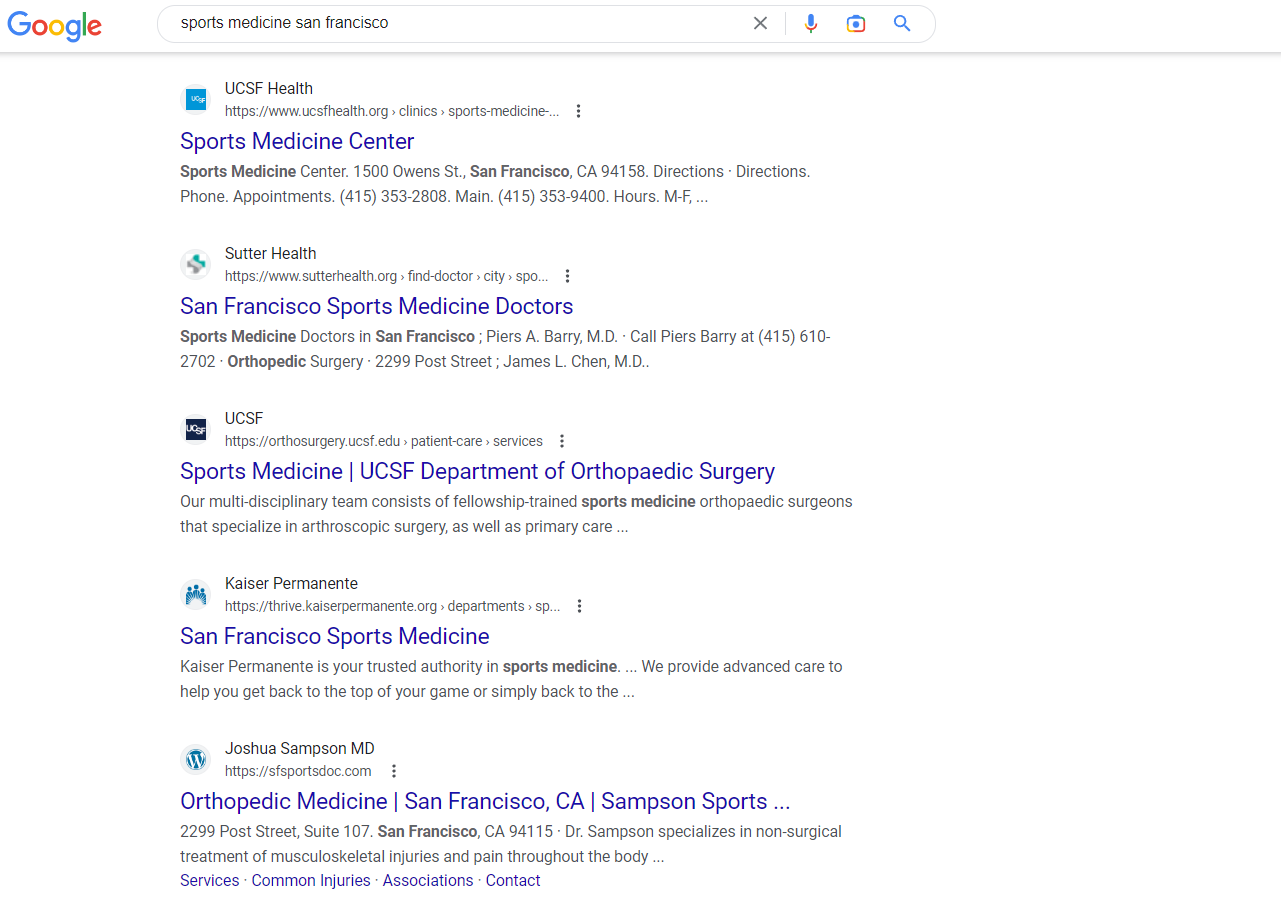This screenshot has height=921, width=1281.
Task: Open UCSF Department of Orthopaedic Surgery link
Action: click(x=477, y=471)
